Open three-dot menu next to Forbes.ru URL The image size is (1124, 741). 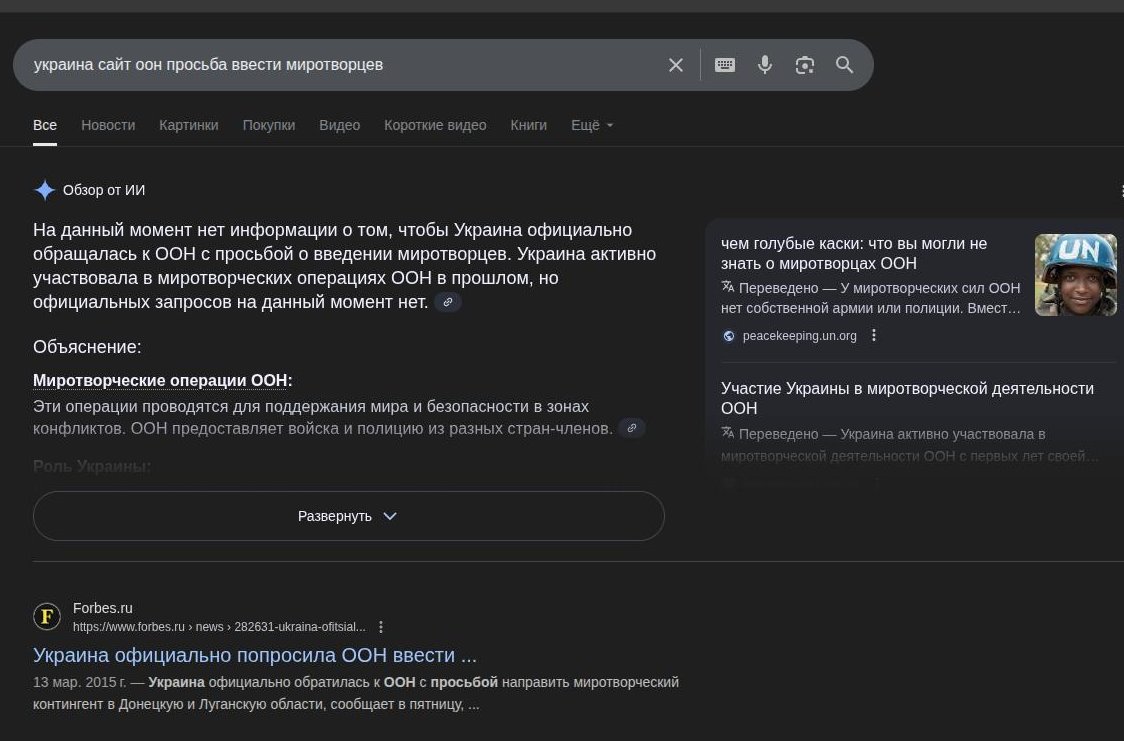tap(381, 627)
